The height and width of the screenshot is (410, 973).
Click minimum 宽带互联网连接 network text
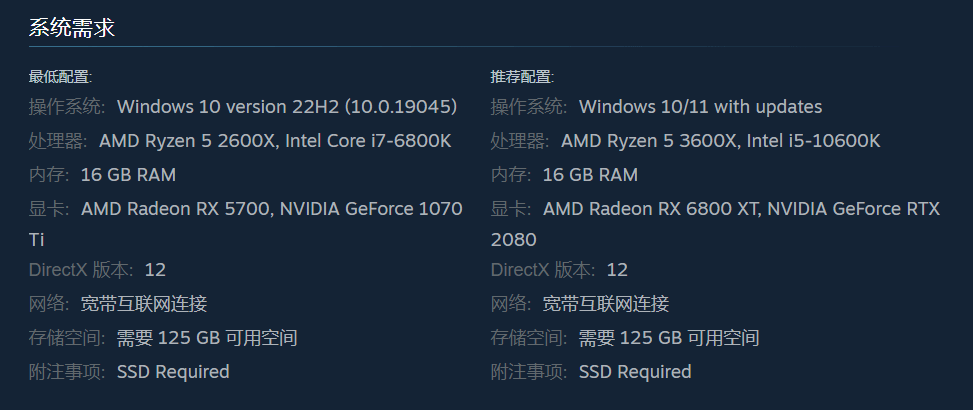(144, 304)
